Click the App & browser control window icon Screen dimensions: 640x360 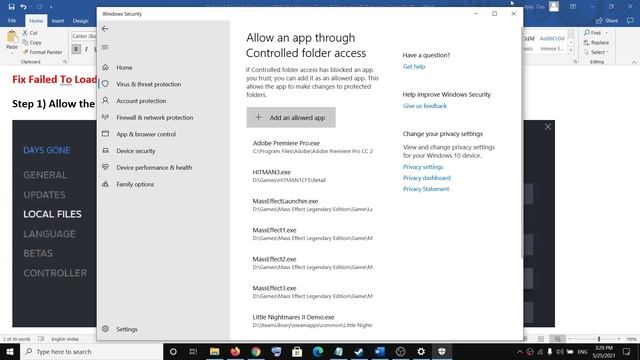[x=105, y=133]
